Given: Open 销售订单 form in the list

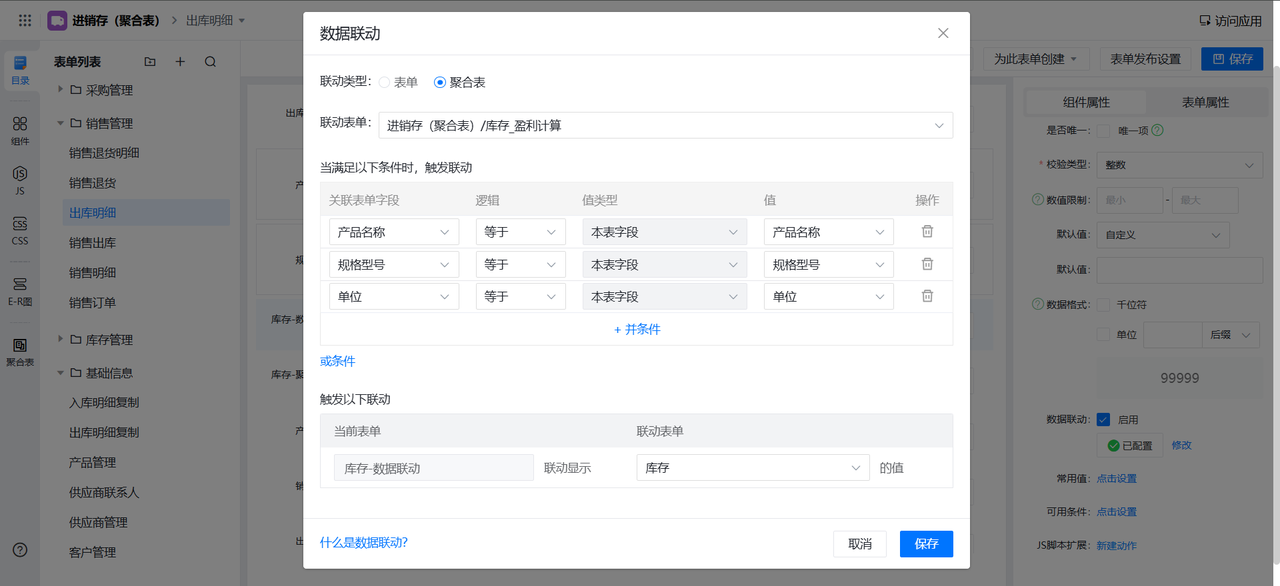Looking at the screenshot, I should click(92, 303).
